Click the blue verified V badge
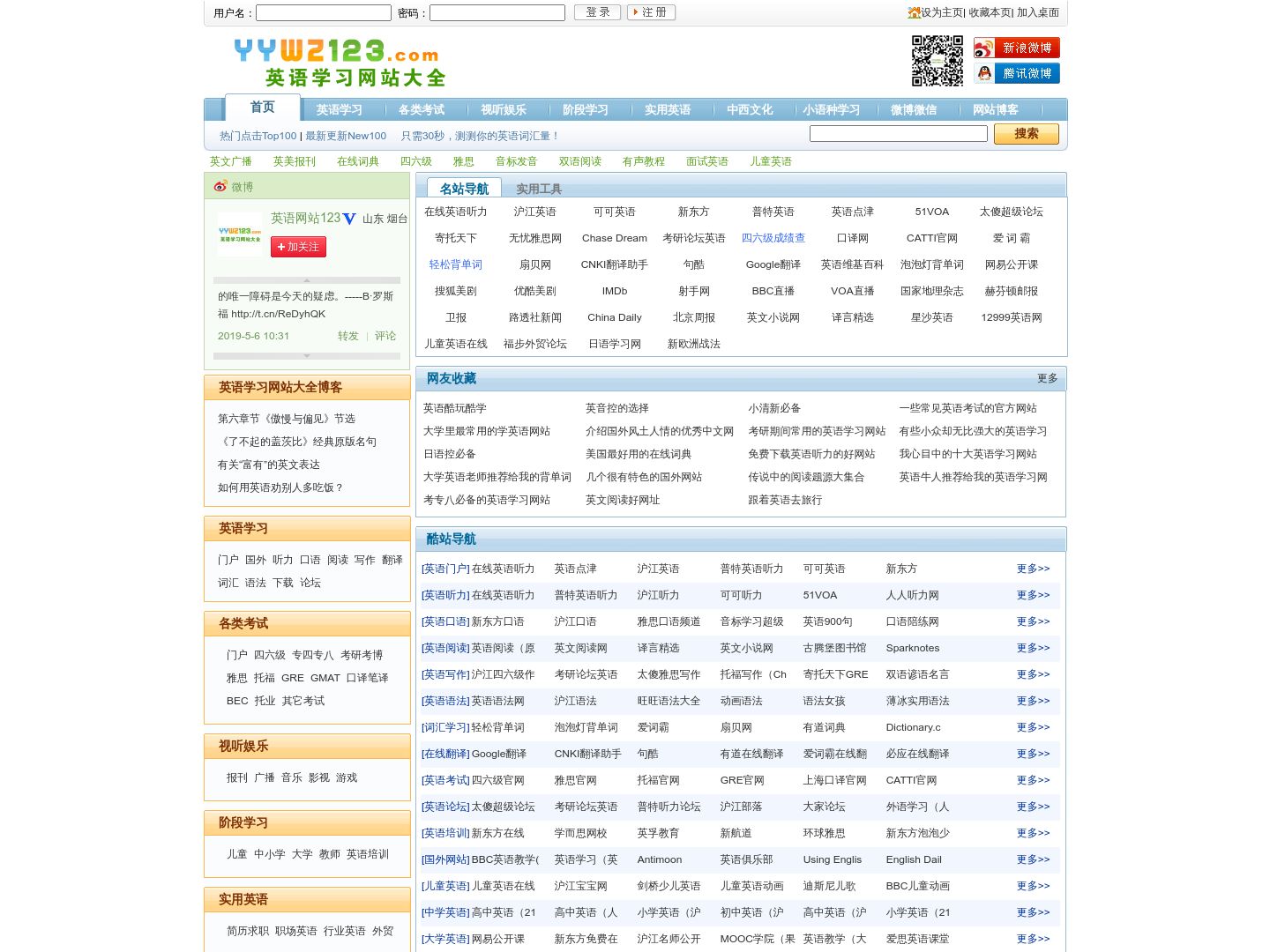This screenshot has width=1270, height=952. (x=349, y=219)
